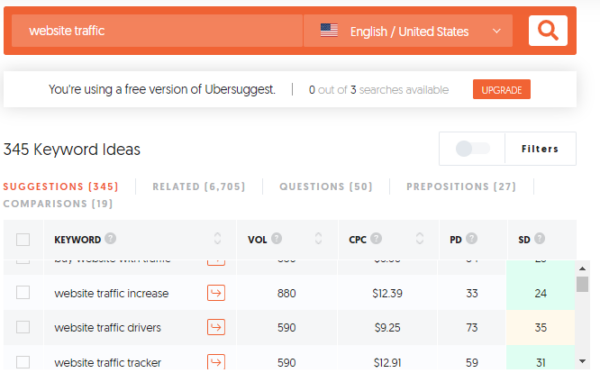This screenshot has height=382, width=600.
Task: Click the free version of Ubersuggest notice
Action: point(162,90)
